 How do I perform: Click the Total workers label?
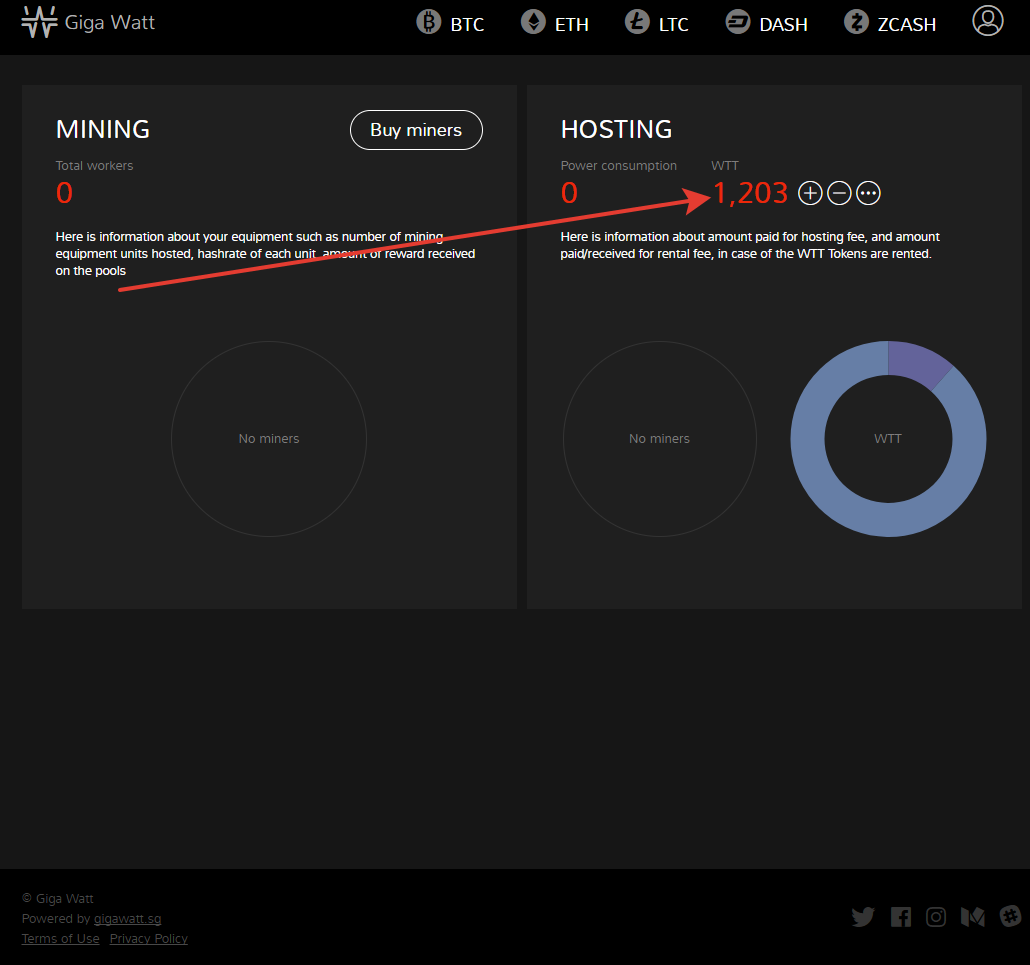[x=94, y=166]
